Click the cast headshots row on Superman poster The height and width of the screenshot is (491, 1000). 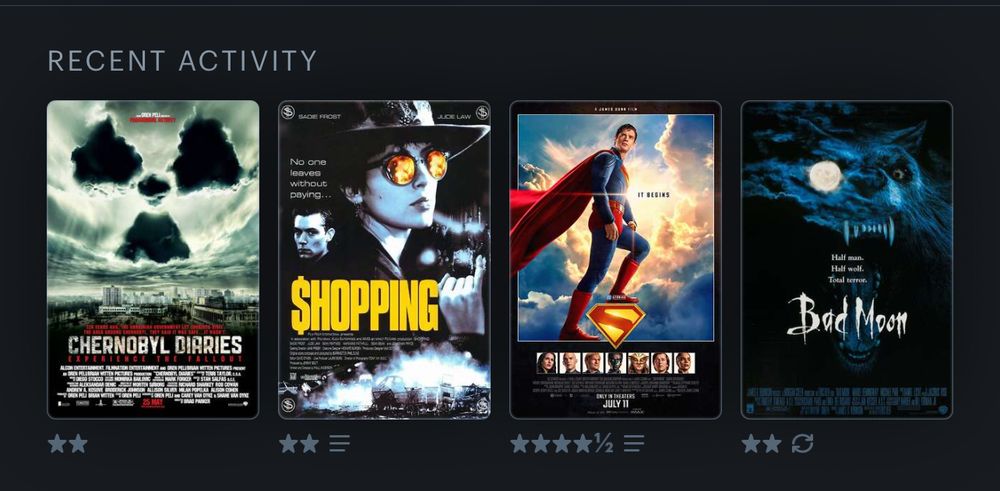point(615,362)
